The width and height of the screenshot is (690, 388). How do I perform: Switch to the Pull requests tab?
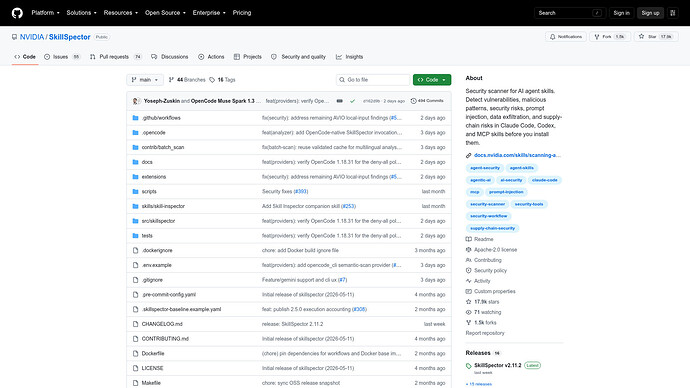(116, 57)
